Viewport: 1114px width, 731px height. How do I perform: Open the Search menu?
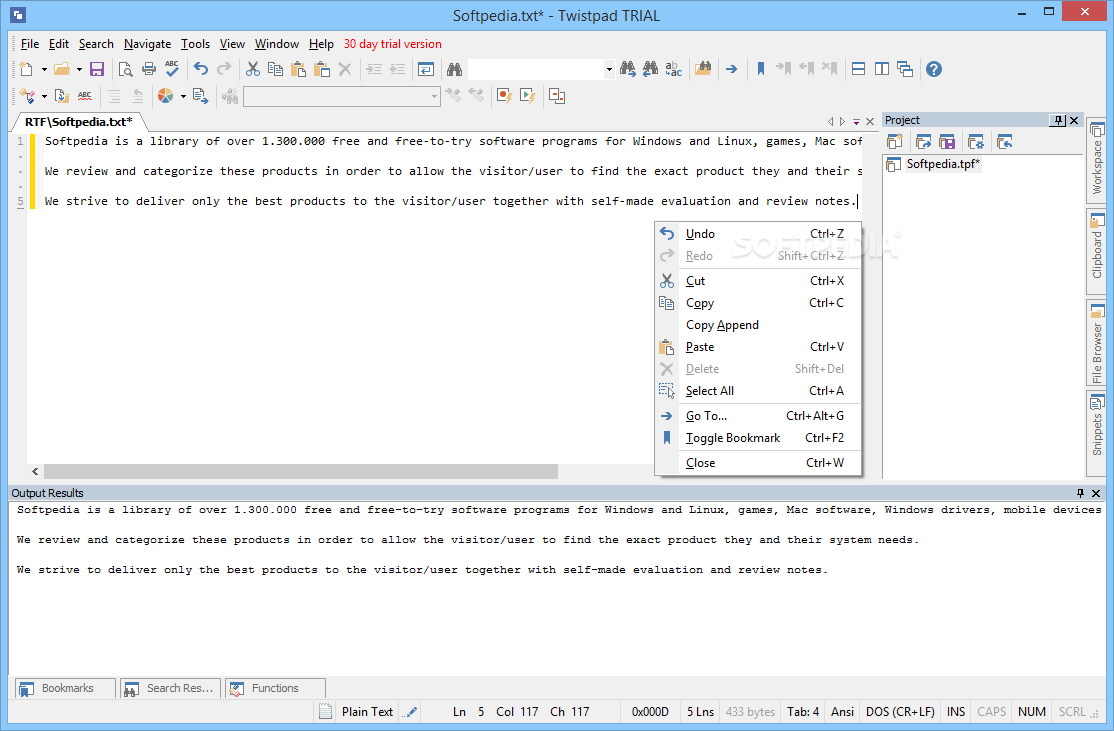[x=96, y=44]
